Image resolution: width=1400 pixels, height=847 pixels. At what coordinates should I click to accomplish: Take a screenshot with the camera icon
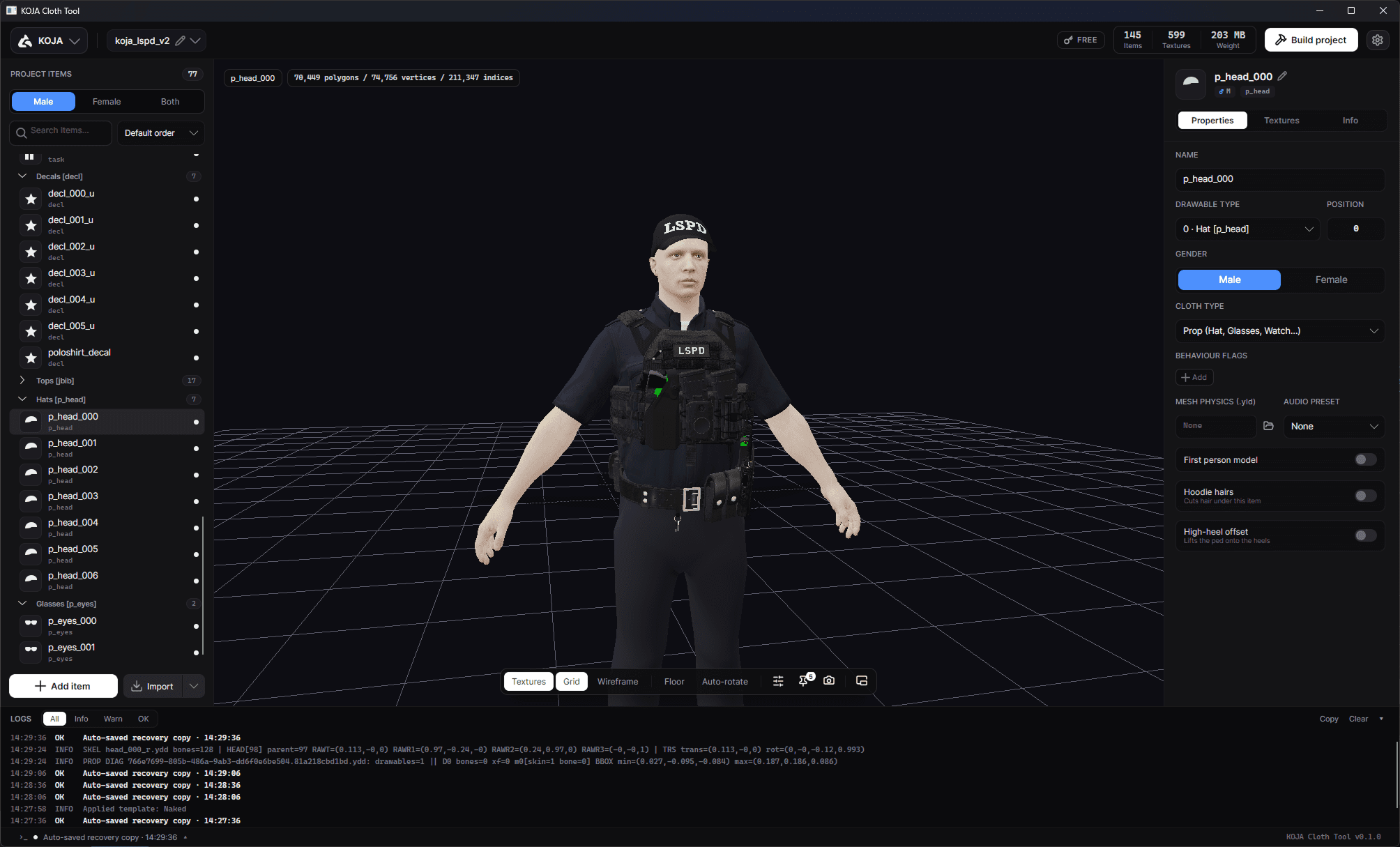(829, 681)
